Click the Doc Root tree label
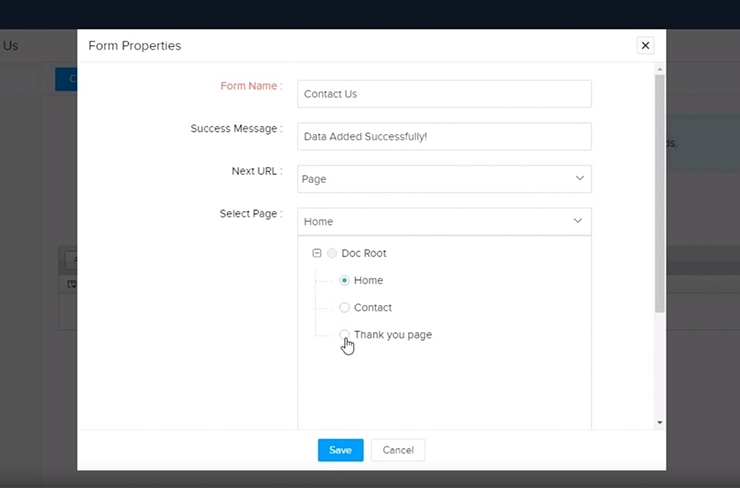Screen dimensions: 740x488 click(363, 254)
